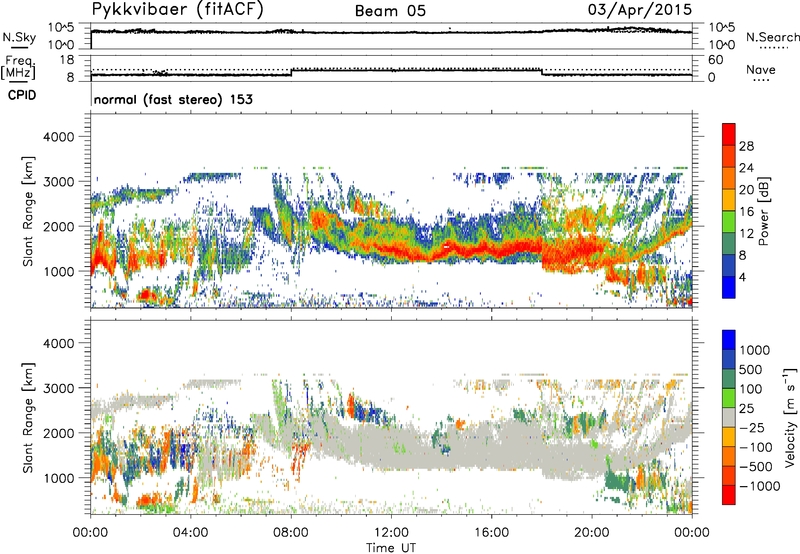Click frequency tick value "18"
This screenshot has height=554, width=800.
click(x=67, y=60)
